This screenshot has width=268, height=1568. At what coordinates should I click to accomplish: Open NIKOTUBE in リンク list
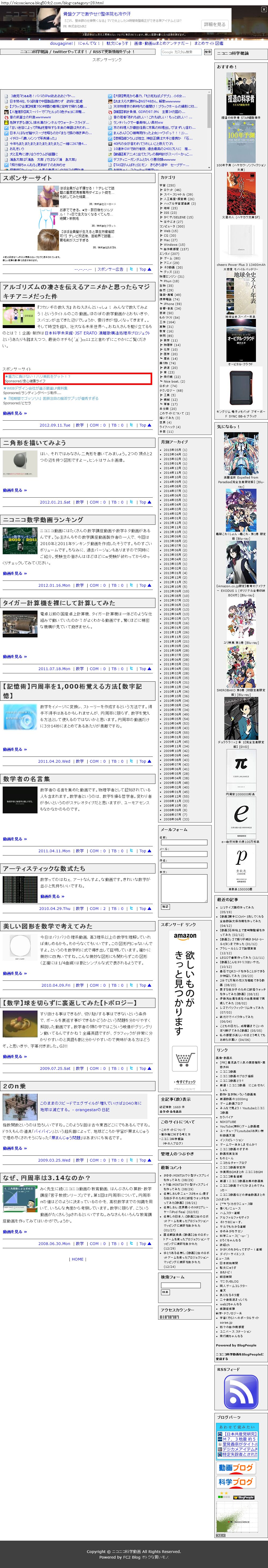click(228, 1122)
